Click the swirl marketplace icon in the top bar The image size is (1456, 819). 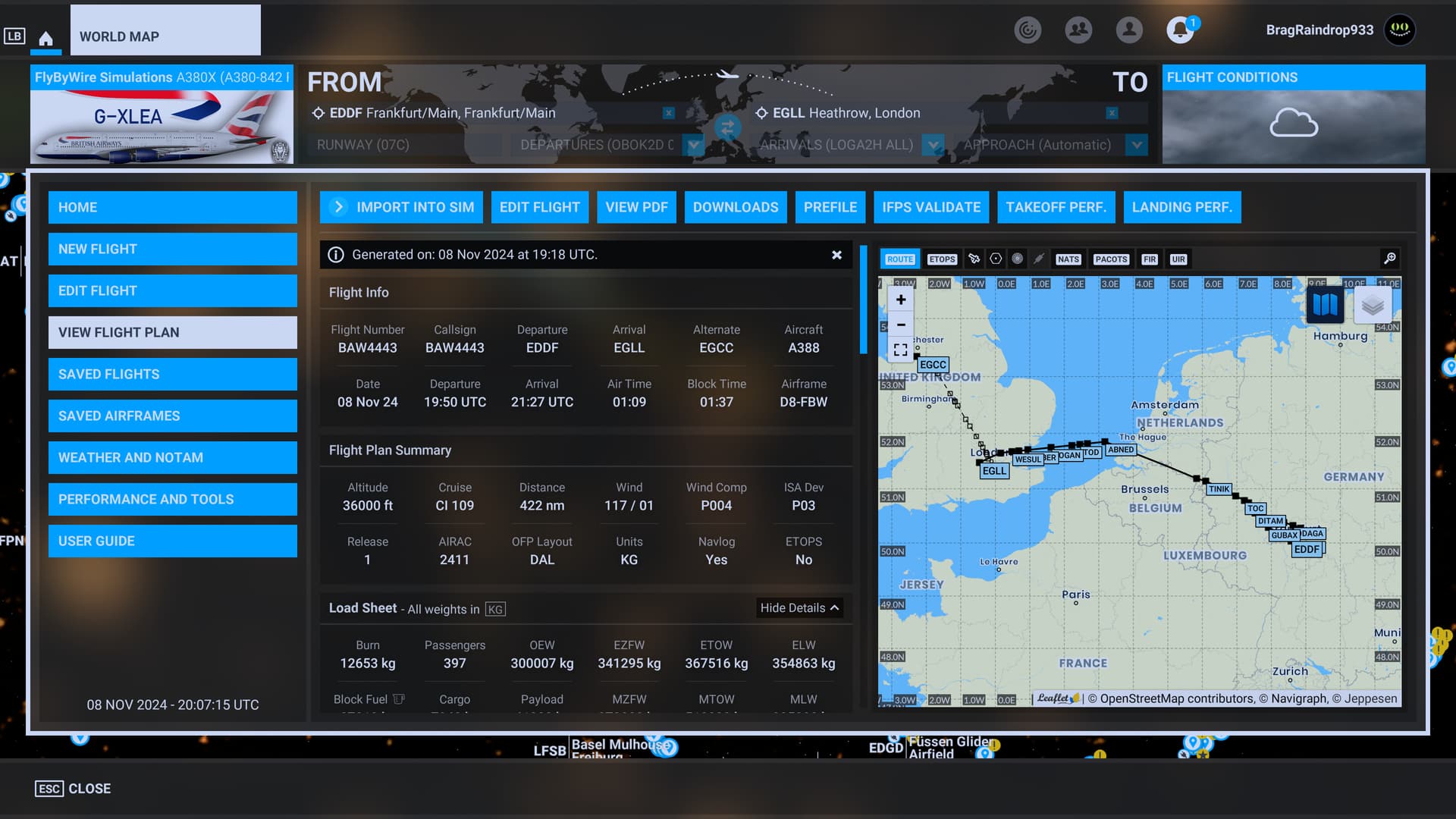click(1028, 30)
